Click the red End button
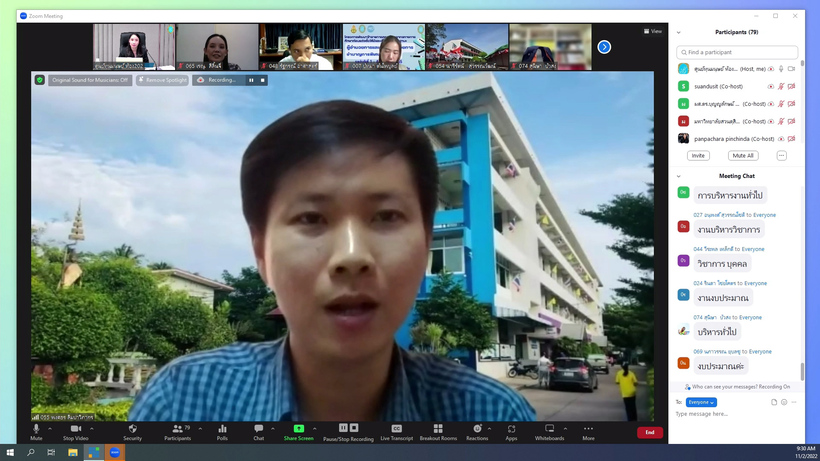 650,432
